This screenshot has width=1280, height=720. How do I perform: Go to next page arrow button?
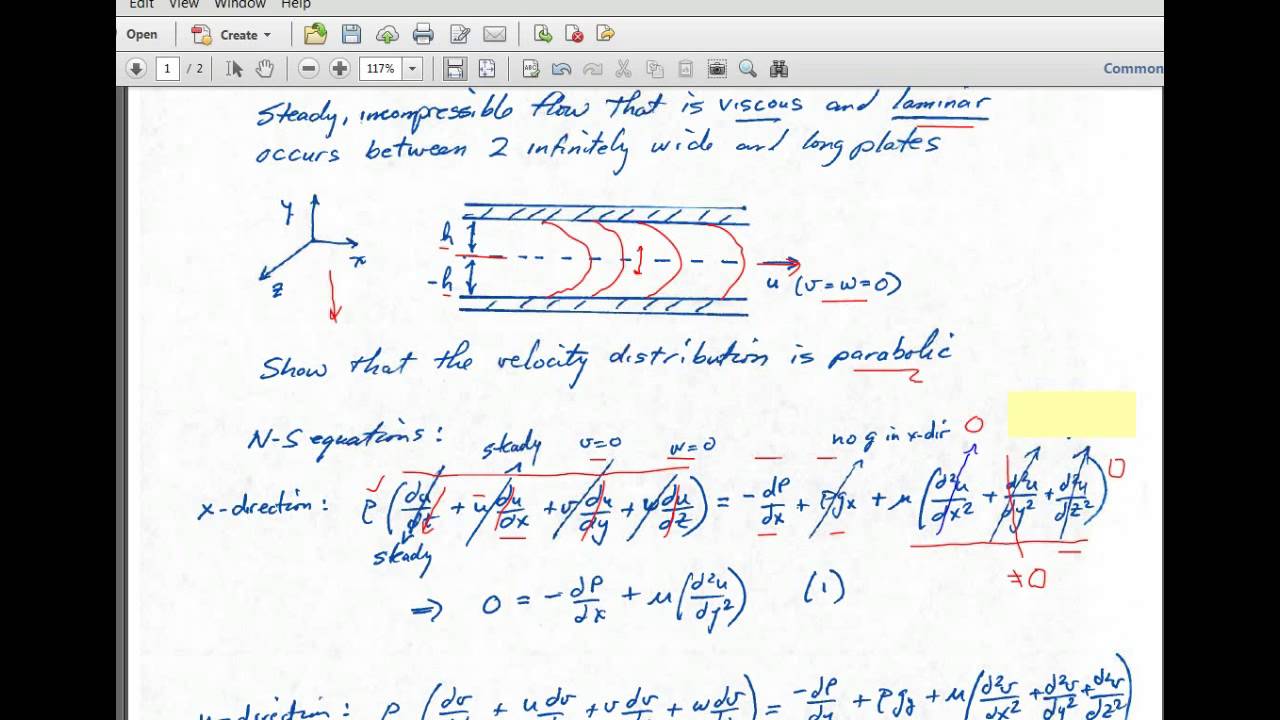point(136,69)
